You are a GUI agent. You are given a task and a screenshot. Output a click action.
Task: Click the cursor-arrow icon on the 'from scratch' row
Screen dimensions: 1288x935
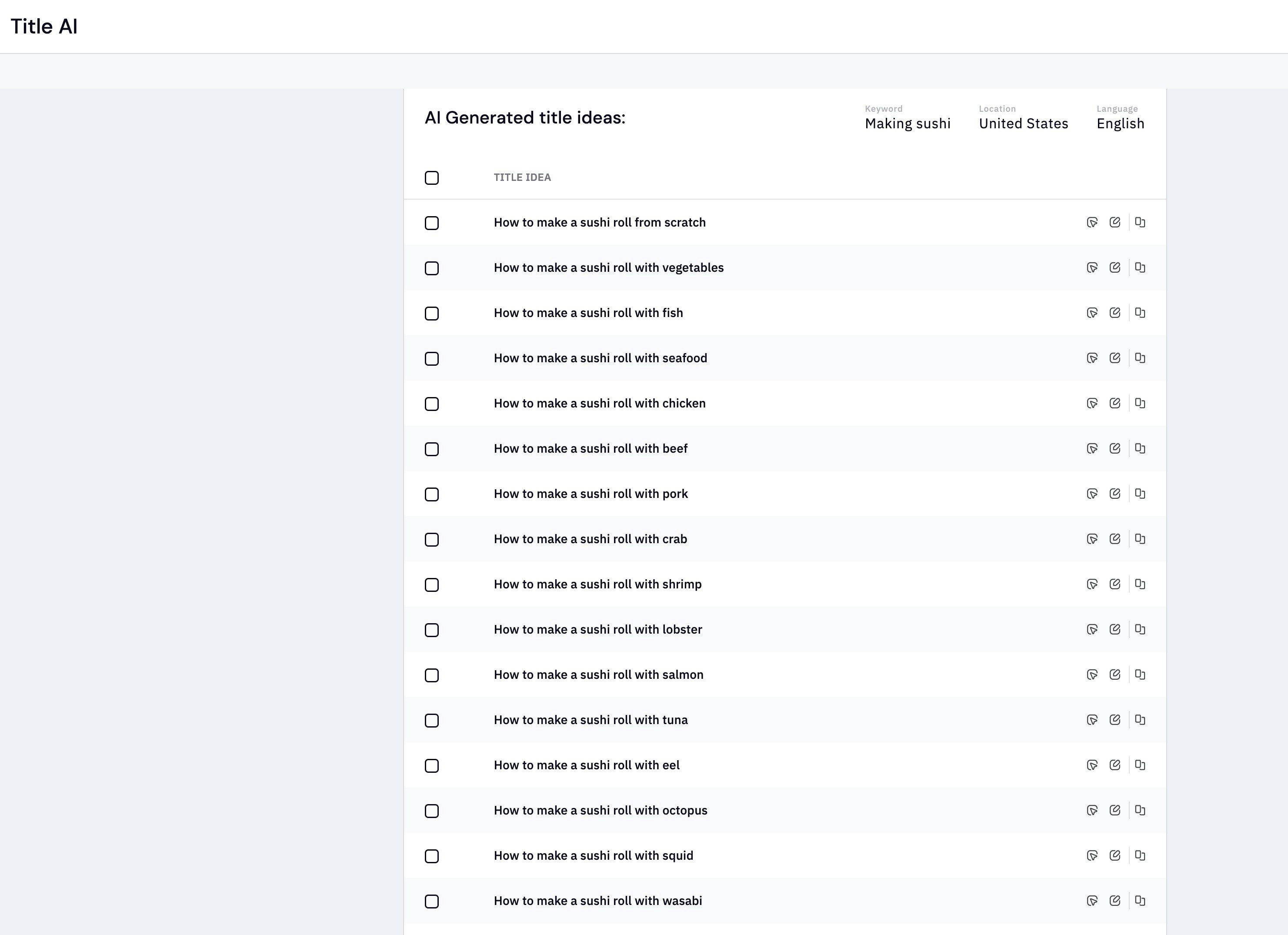(1091, 223)
